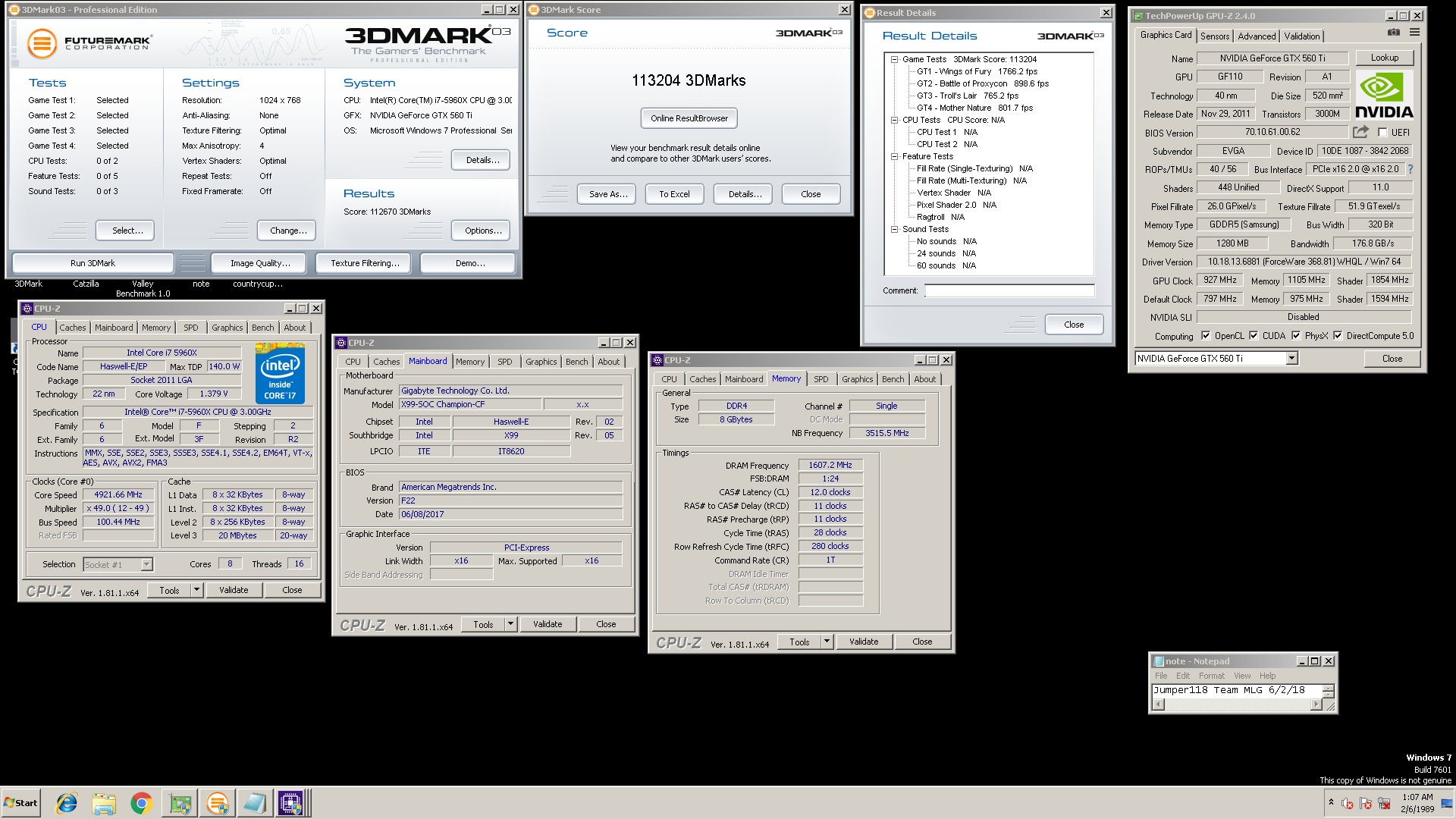Image resolution: width=1456 pixels, height=819 pixels.
Task: Click the Notepad window title bar icon
Action: pyautogui.click(x=1158, y=661)
